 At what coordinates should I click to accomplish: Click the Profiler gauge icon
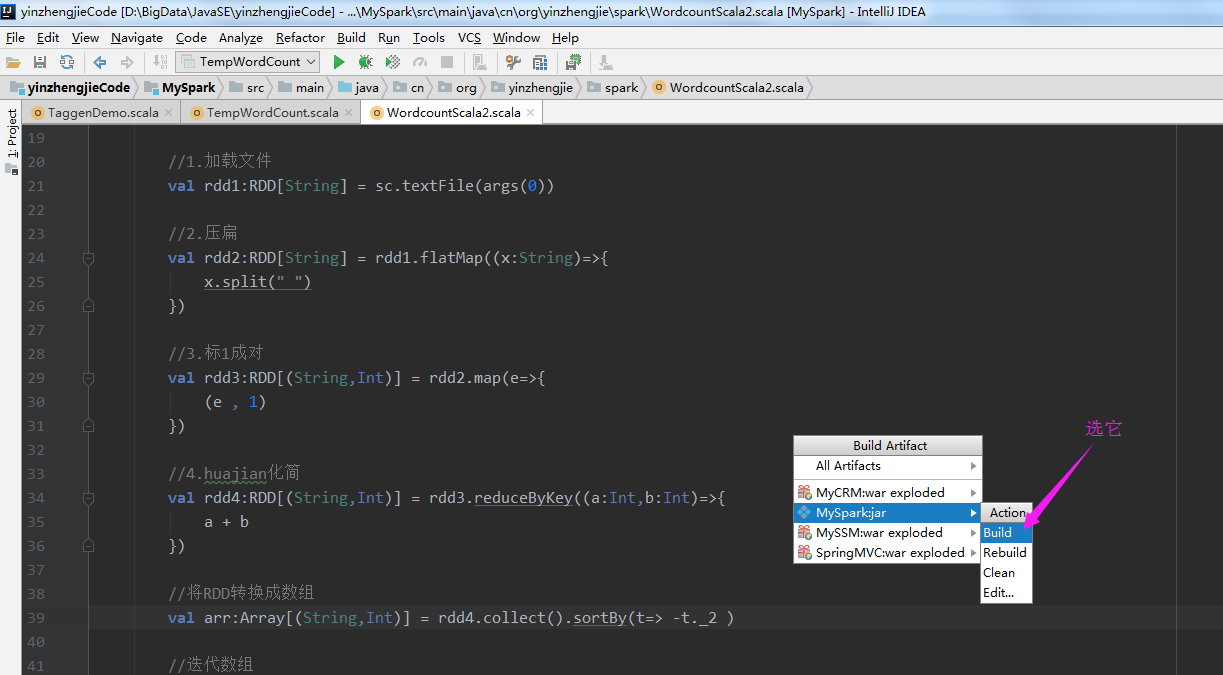(420, 62)
